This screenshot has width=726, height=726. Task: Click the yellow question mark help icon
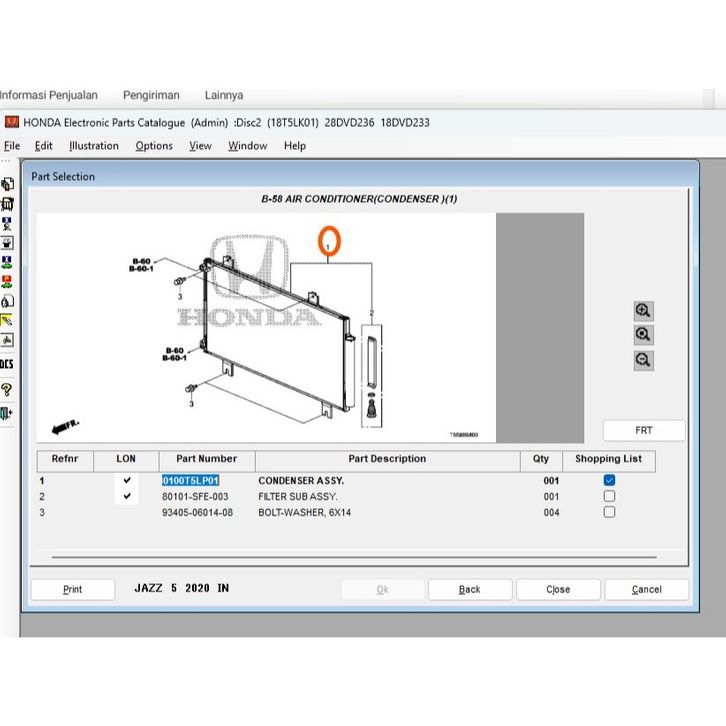[7, 389]
